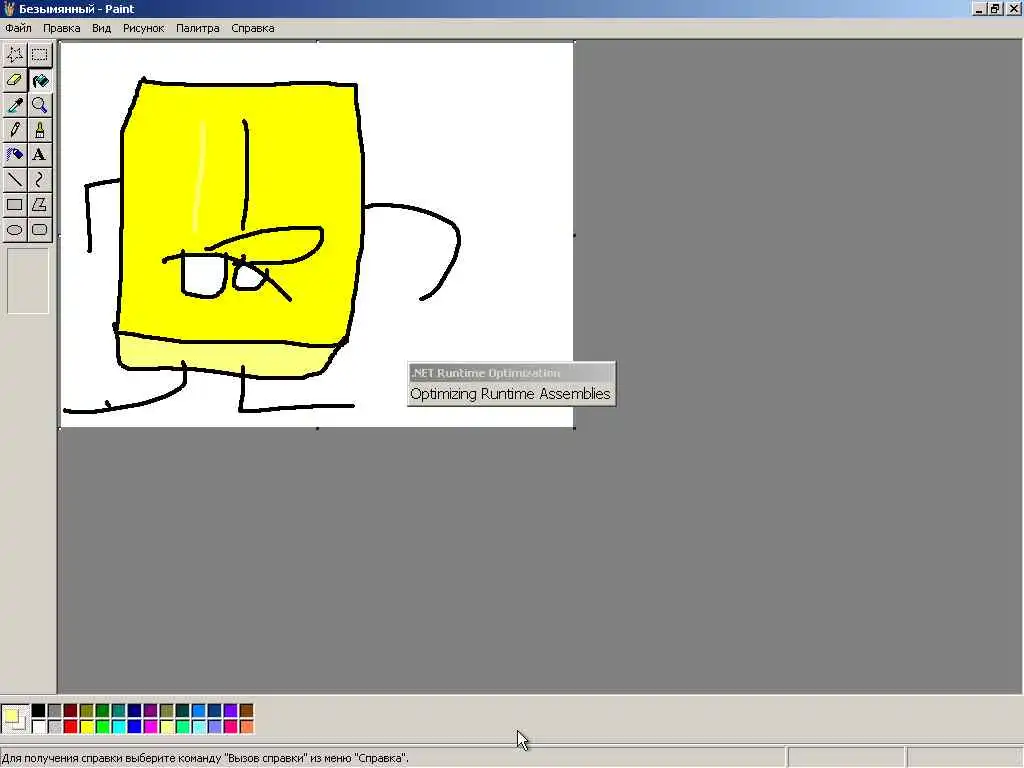The image size is (1024, 768).
Task: Pick the hot pink swatch
Action: [231, 726]
